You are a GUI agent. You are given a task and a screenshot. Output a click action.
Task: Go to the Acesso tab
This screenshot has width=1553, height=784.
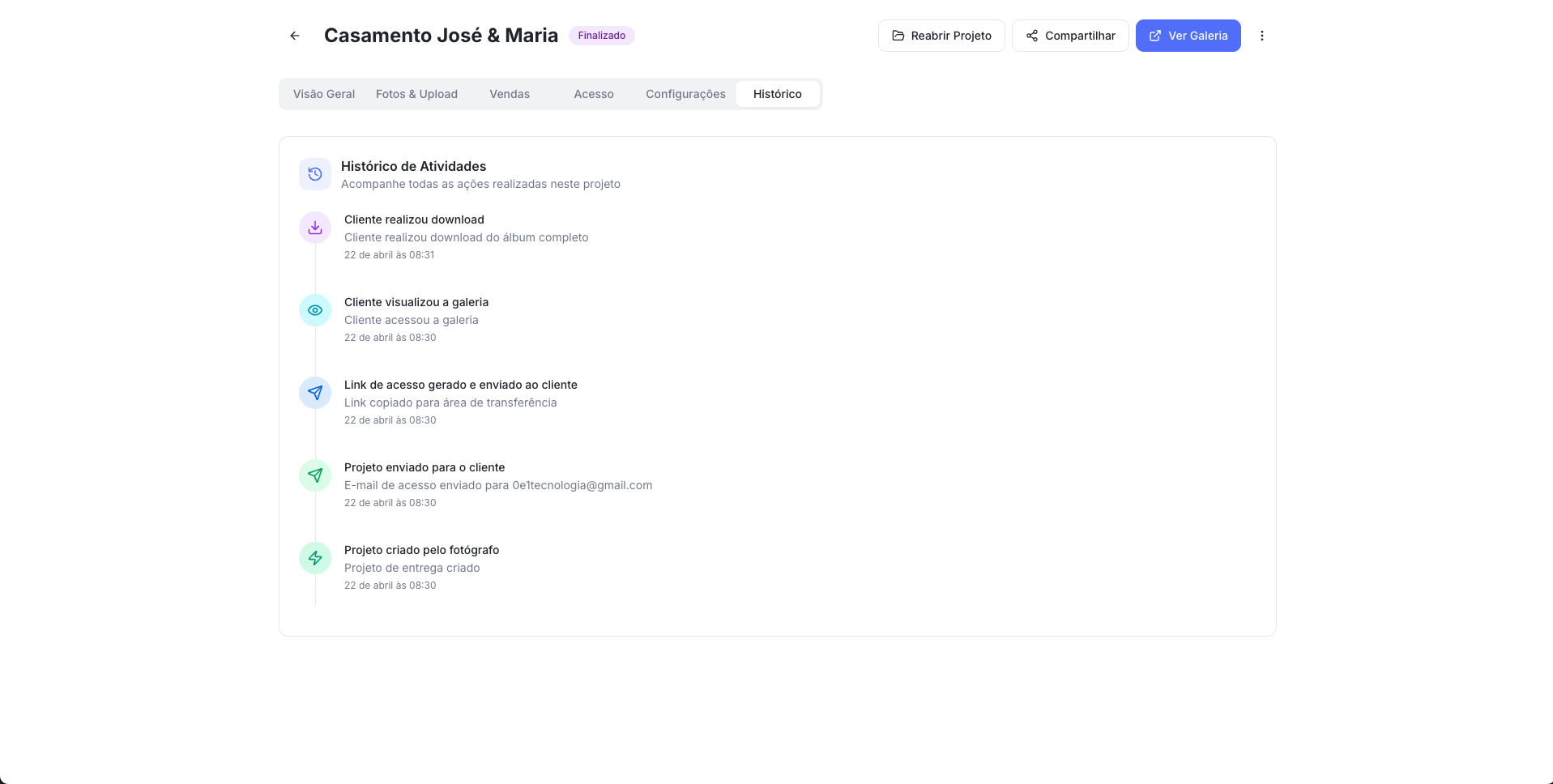594,94
